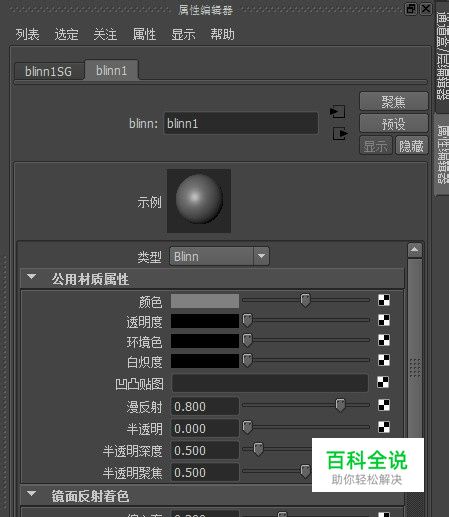Click the input connection arrow icon
The image size is (449, 517).
click(x=337, y=111)
